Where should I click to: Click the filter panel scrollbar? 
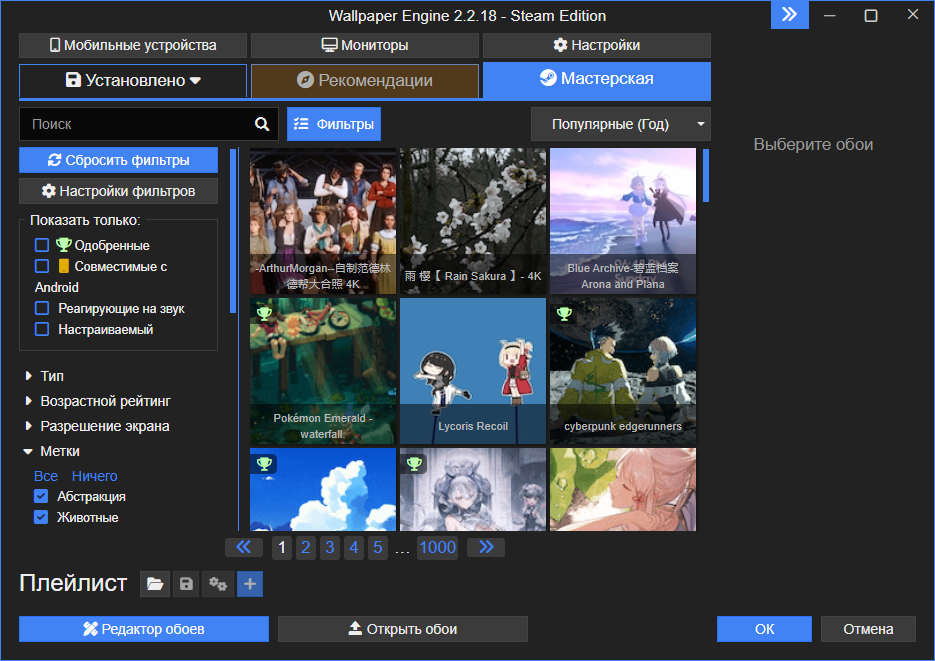click(233, 231)
